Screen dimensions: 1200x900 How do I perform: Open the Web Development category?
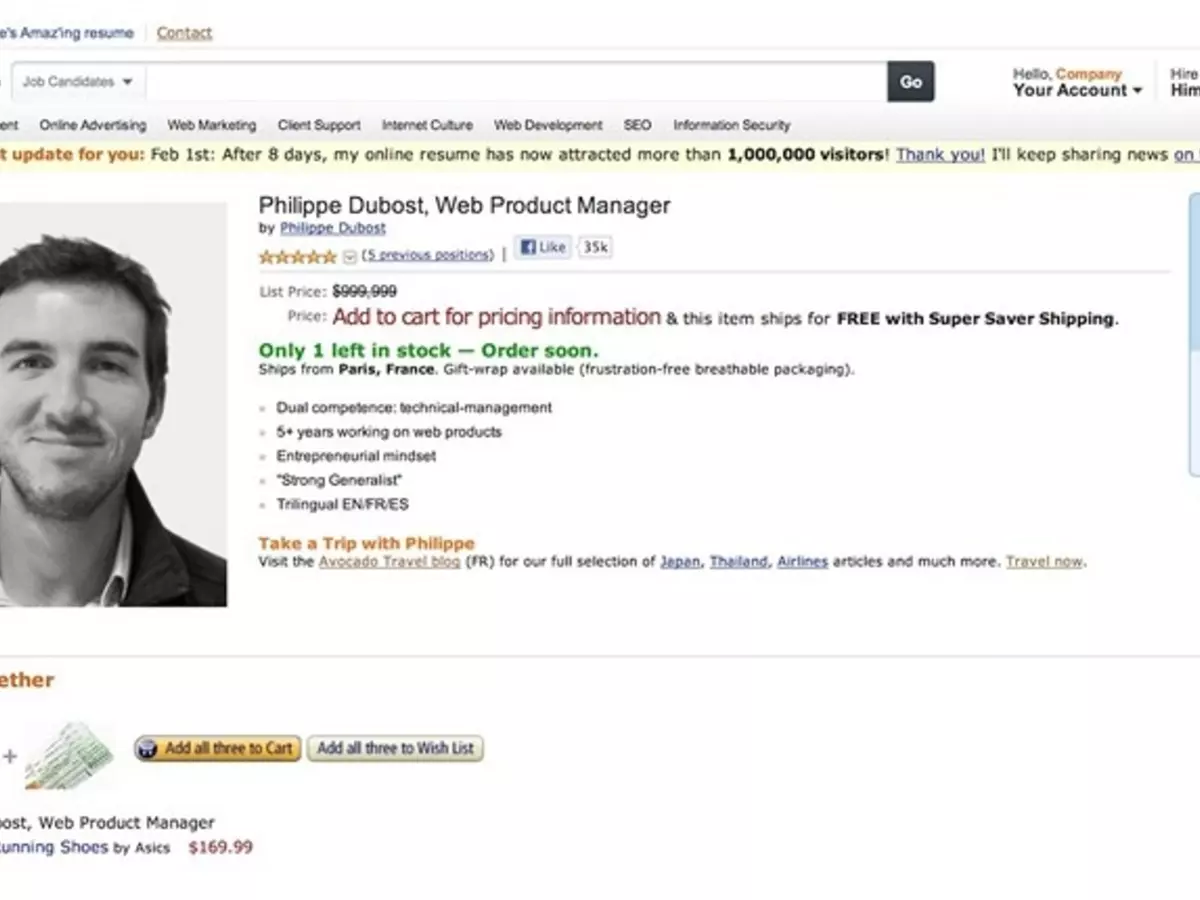pos(548,125)
